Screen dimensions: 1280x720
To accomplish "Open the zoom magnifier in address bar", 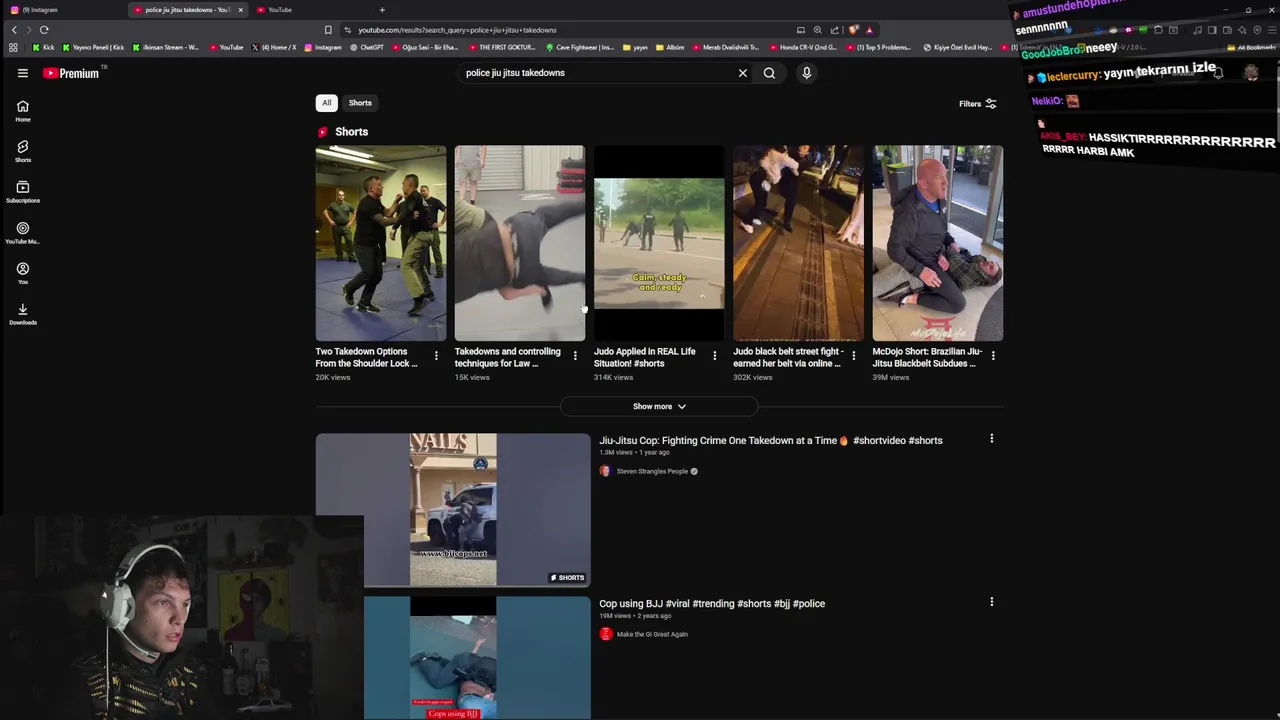I will point(817,30).
